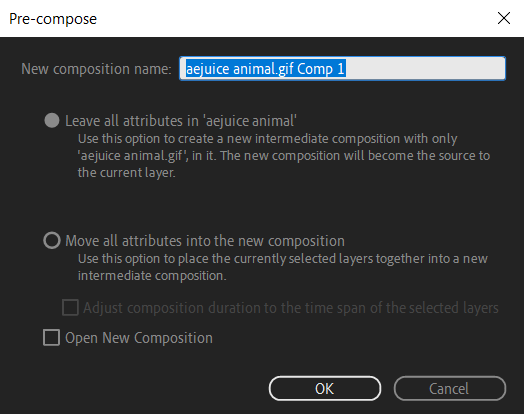Viewport: 524px width, 414px height.
Task: Click the 'Open New Composition' label text
Action: tap(139, 338)
